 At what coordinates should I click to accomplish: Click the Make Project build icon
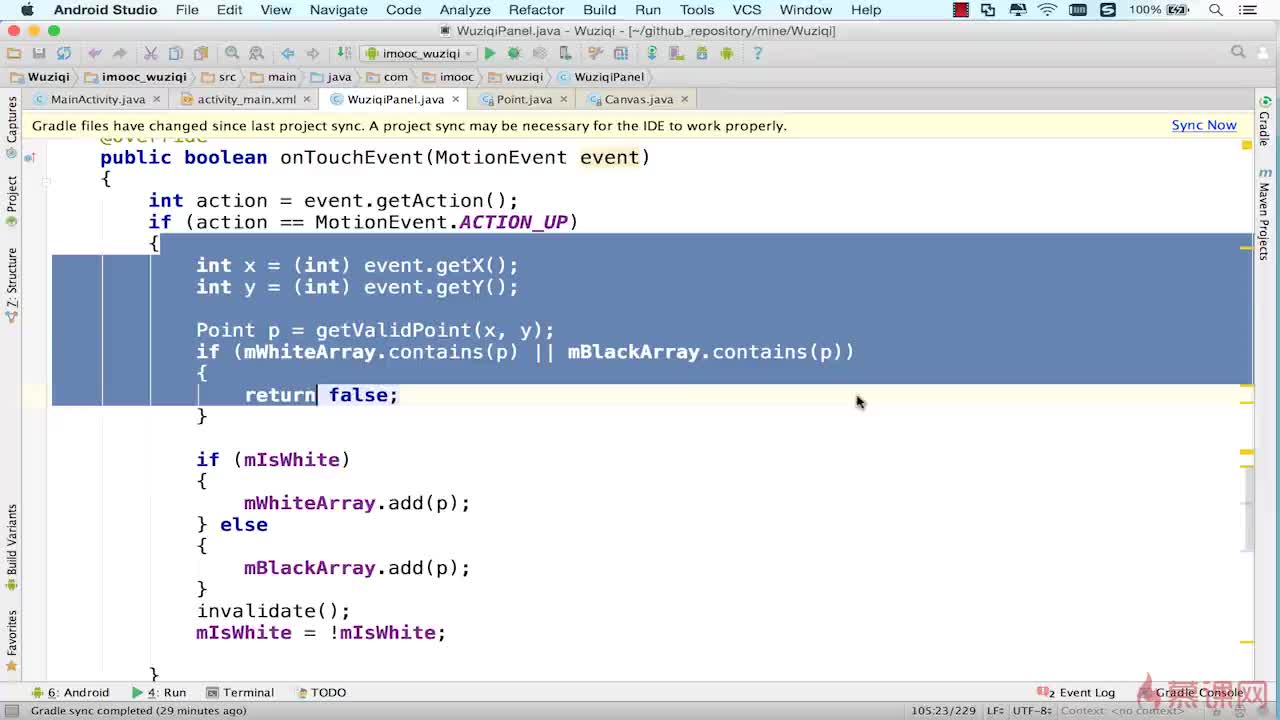tap(343, 53)
